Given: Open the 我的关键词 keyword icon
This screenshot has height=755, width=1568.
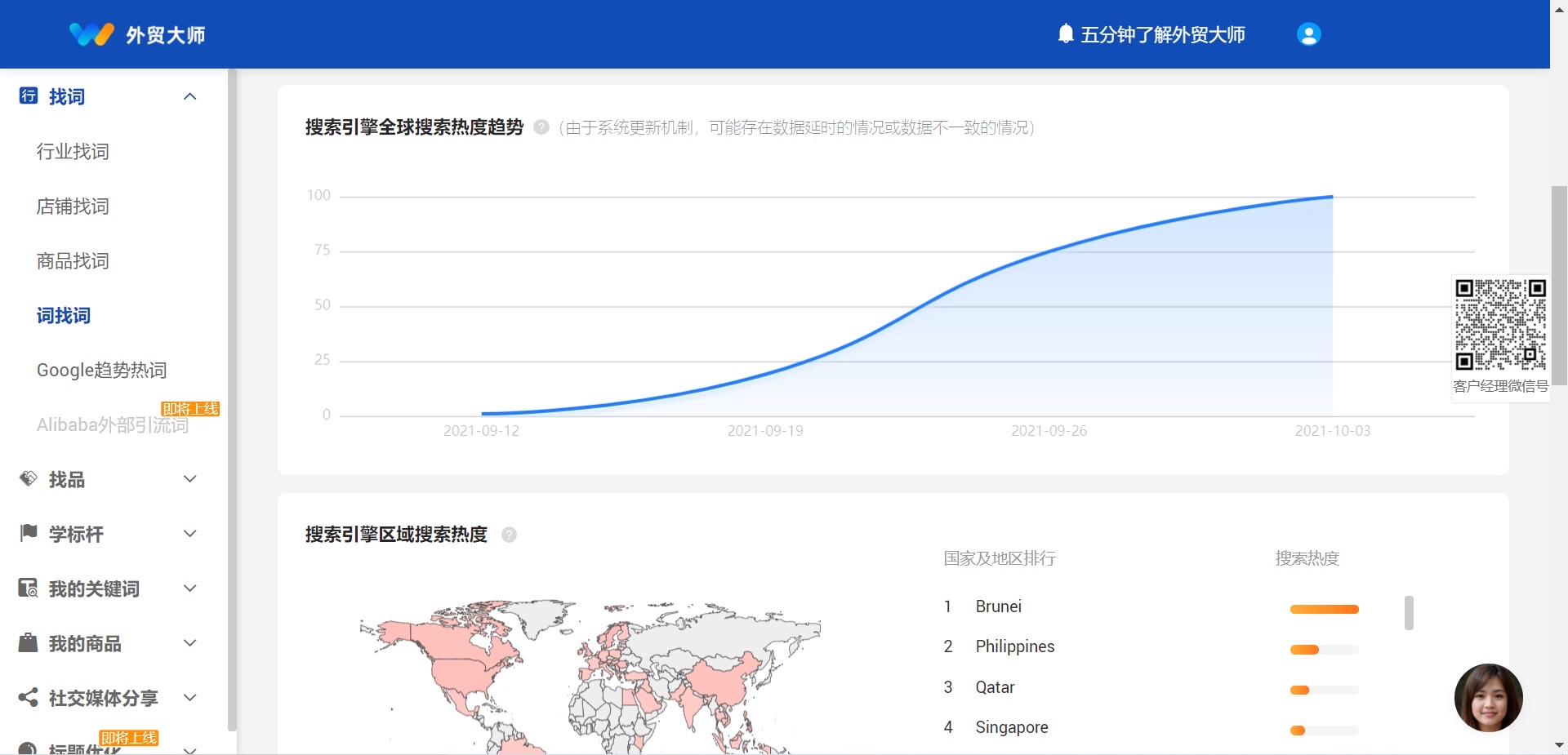Looking at the screenshot, I should coord(27,588).
